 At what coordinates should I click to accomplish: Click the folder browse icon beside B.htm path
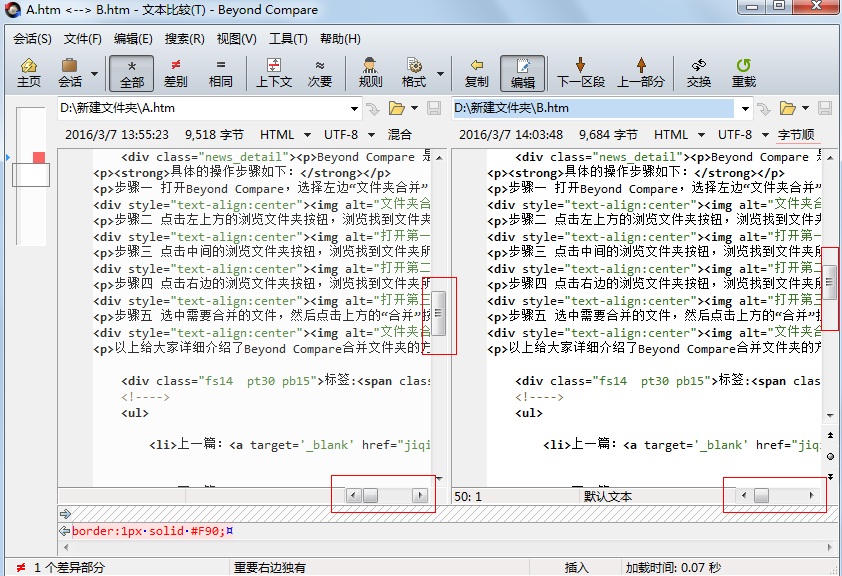point(789,109)
